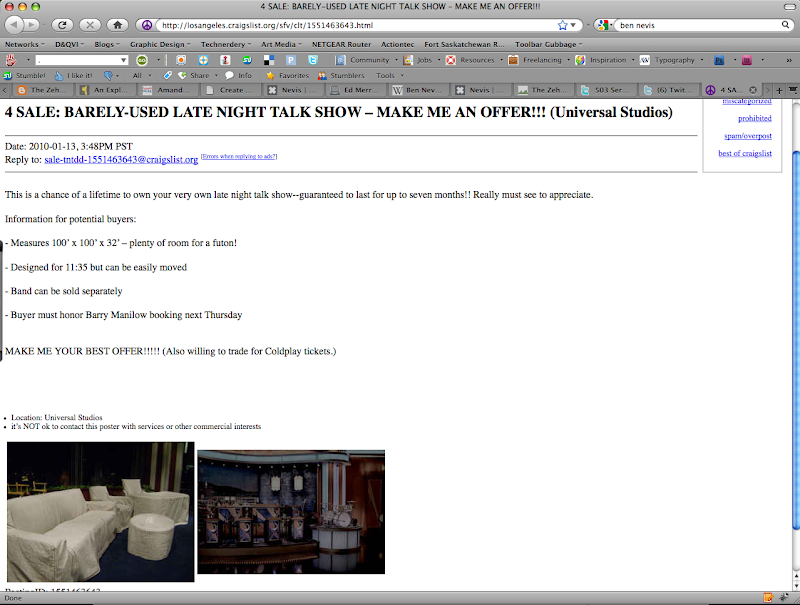This screenshot has width=800, height=605.
Task: Reload the Craigslist page
Action: pos(62,24)
